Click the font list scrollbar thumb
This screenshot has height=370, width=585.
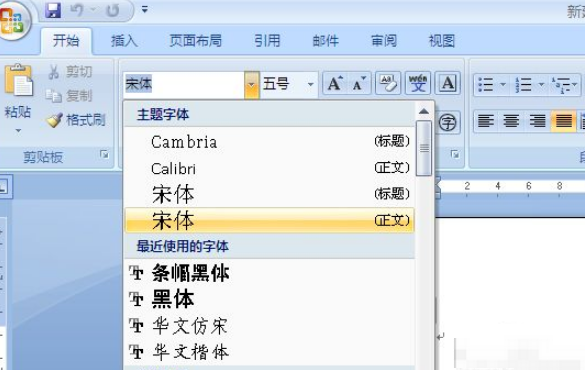[x=424, y=148]
